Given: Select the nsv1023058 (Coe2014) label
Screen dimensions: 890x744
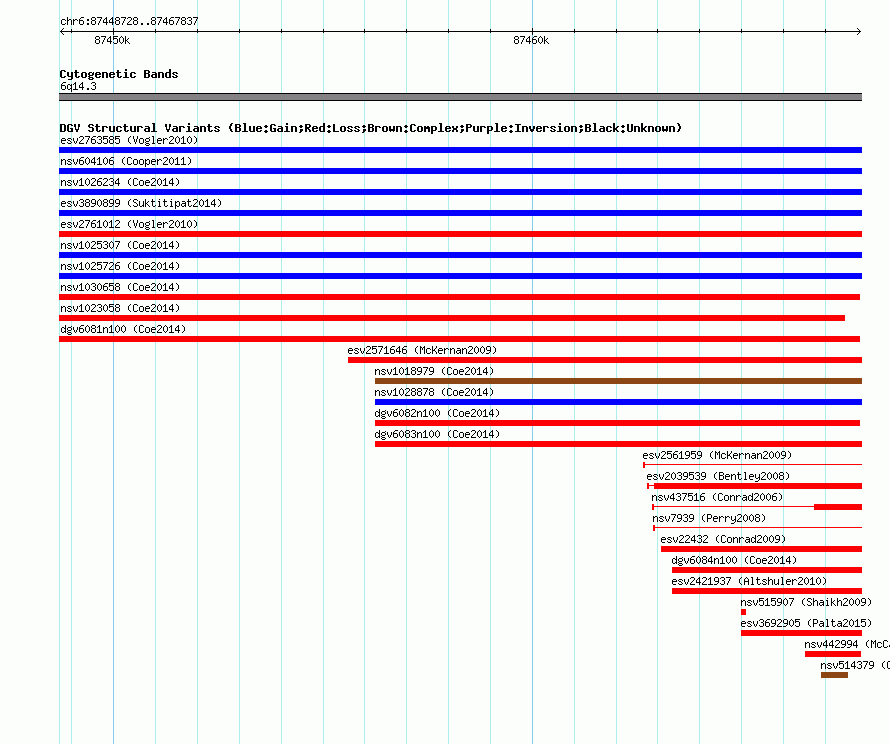Looking at the screenshot, I should pos(120,308).
